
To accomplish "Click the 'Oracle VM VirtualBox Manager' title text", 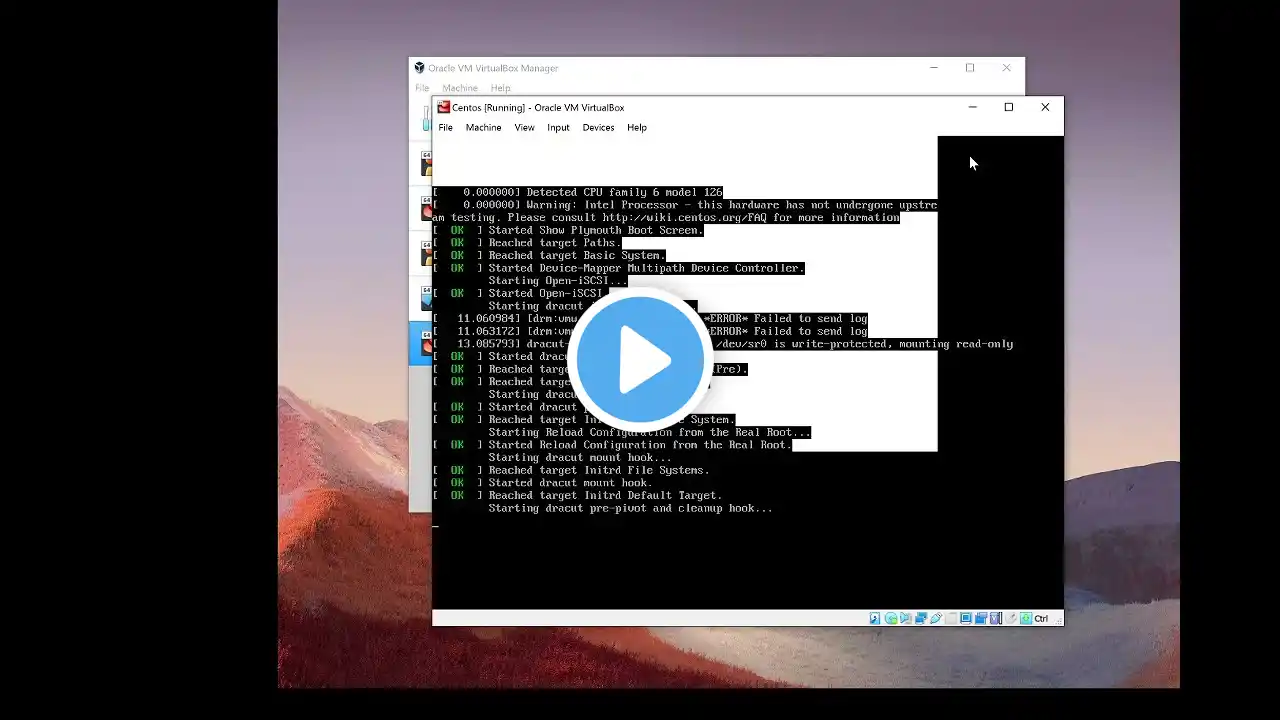I will 493,68.
